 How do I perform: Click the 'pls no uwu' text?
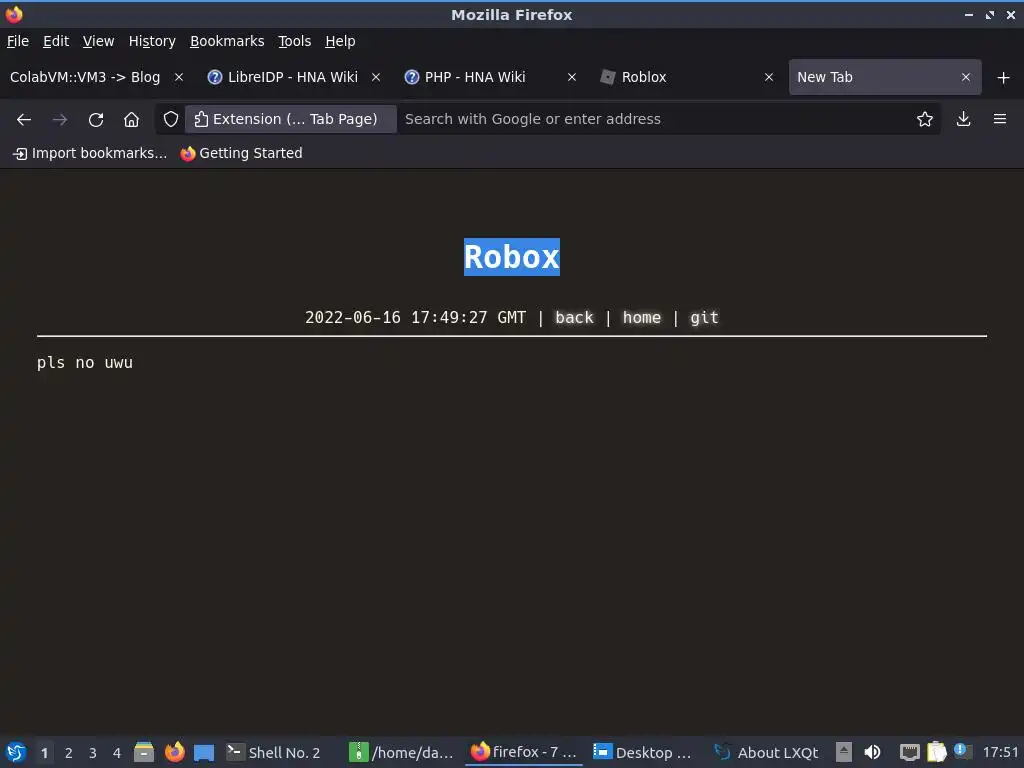(85, 362)
